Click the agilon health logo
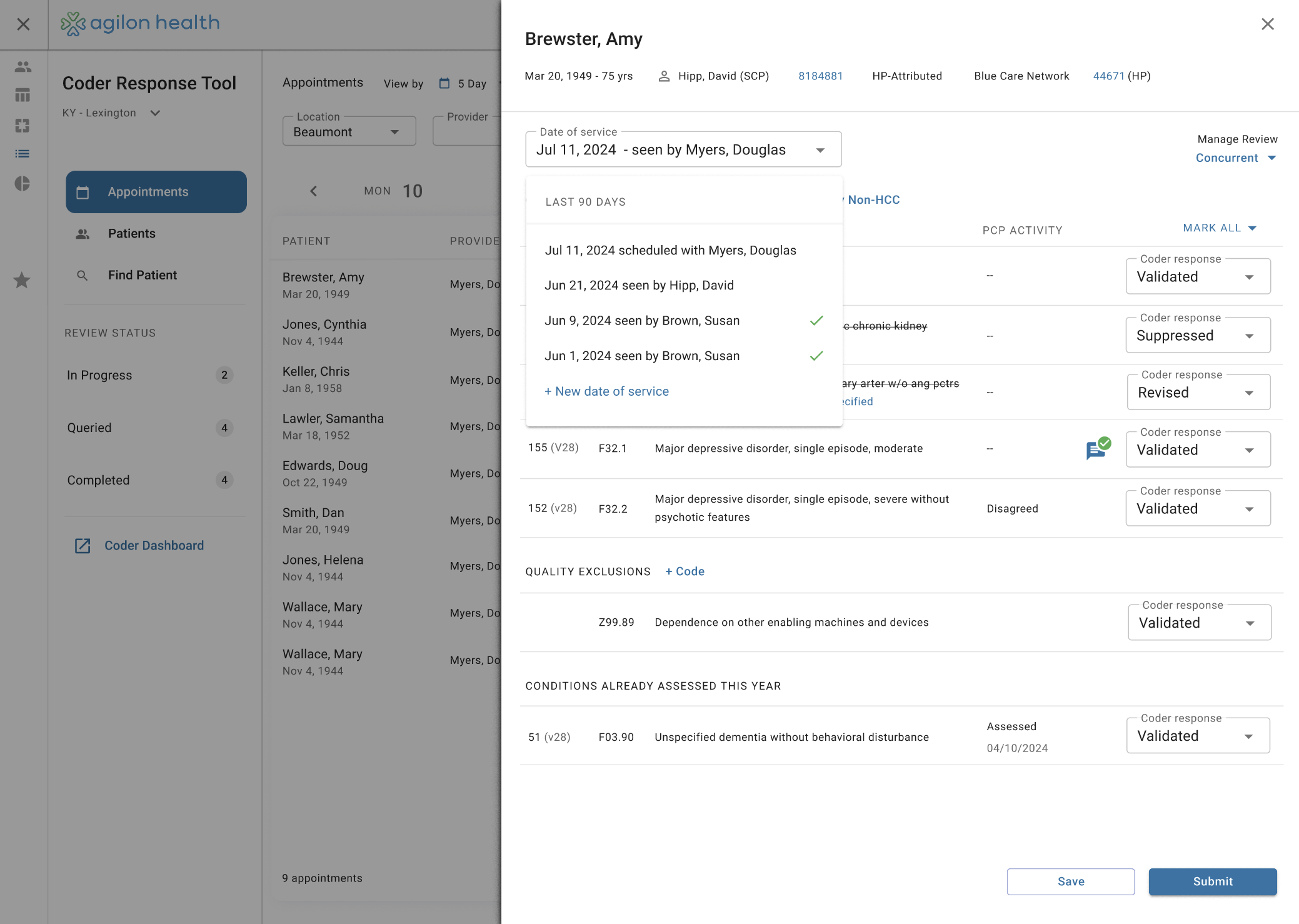Viewport: 1299px width, 924px height. pyautogui.click(x=140, y=23)
